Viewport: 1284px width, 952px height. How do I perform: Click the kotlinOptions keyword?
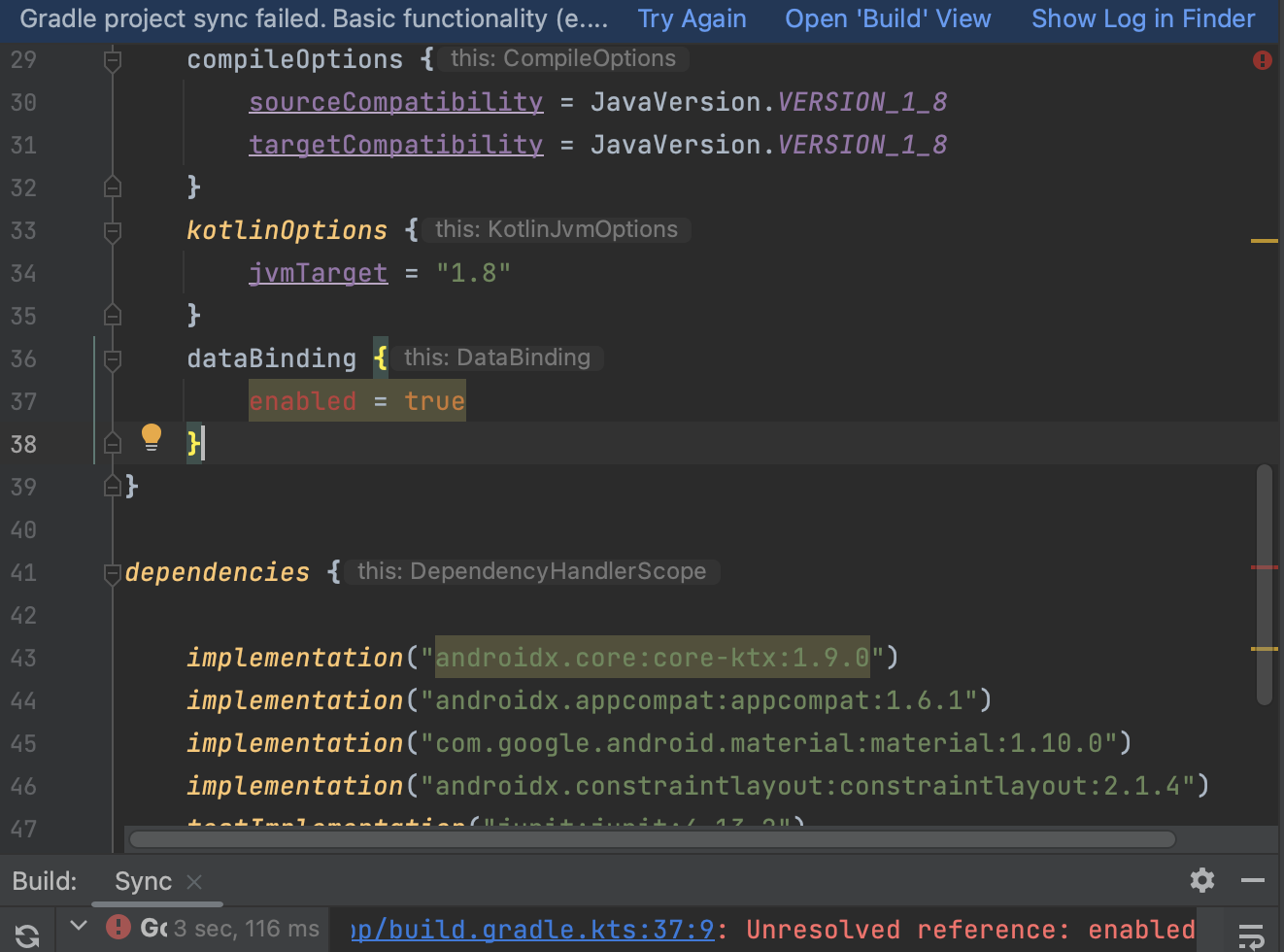click(287, 230)
